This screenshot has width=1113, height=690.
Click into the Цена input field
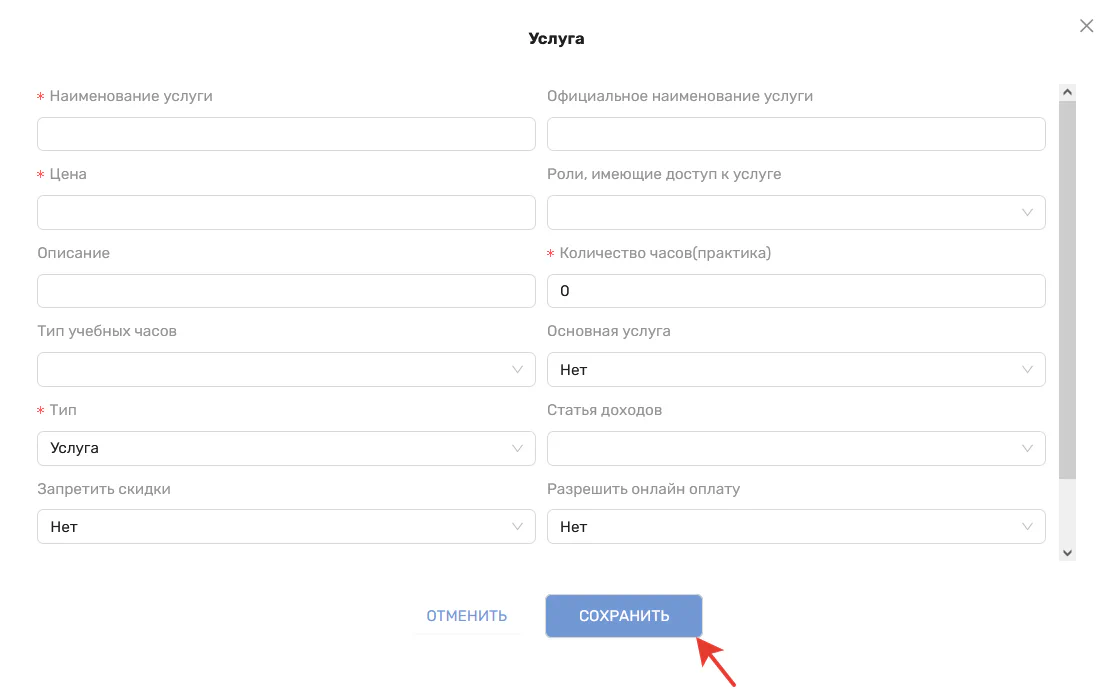click(x=286, y=212)
